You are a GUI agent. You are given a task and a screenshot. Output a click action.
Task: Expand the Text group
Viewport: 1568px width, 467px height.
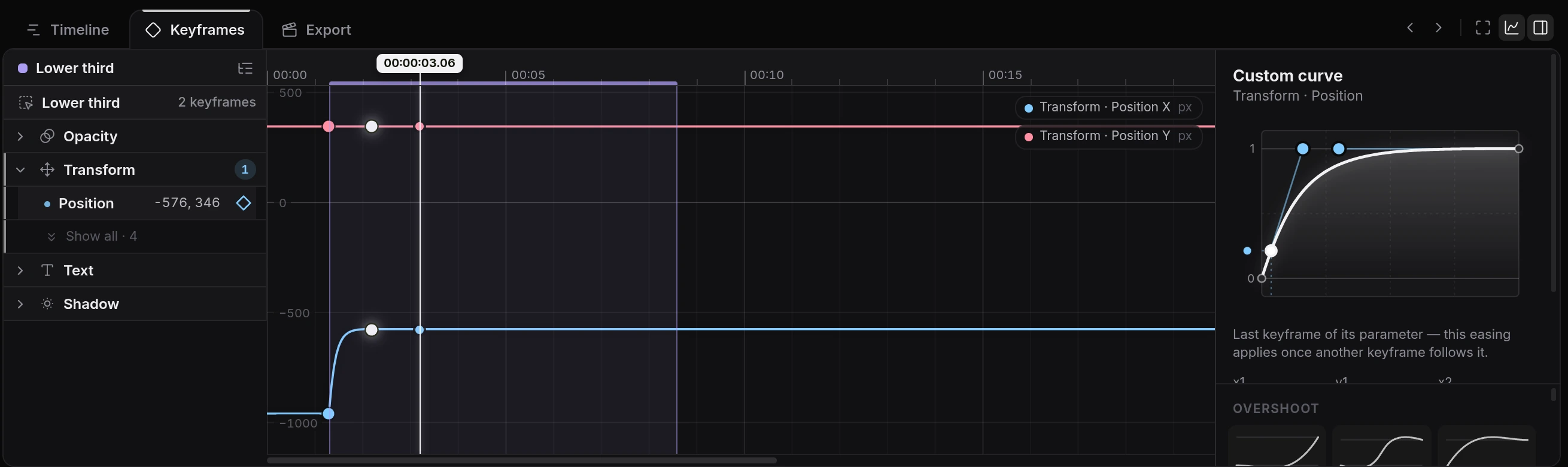pyautogui.click(x=20, y=271)
